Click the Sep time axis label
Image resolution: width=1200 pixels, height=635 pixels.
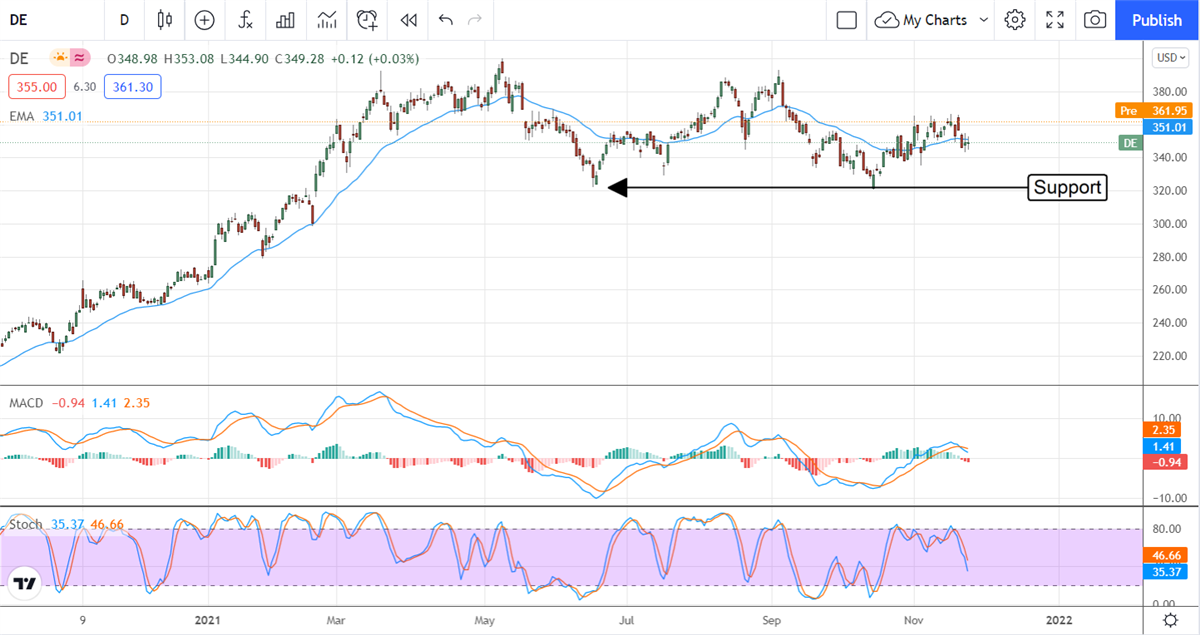coord(771,620)
